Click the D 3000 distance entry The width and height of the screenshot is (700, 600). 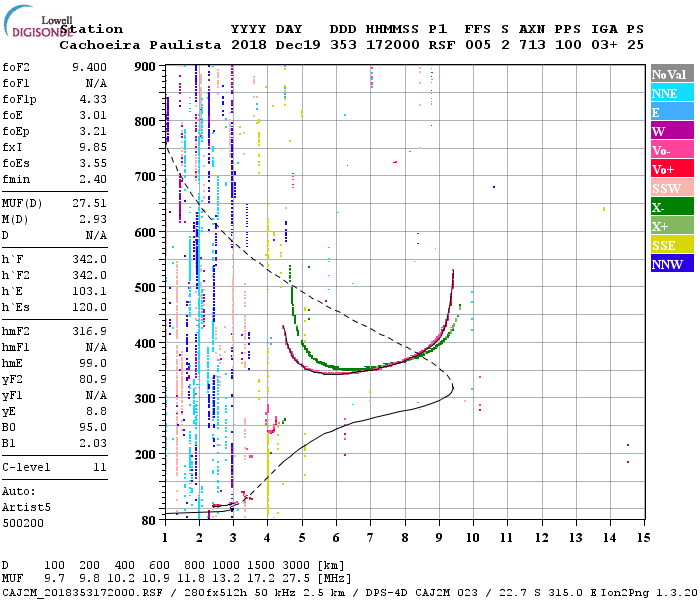296,566
